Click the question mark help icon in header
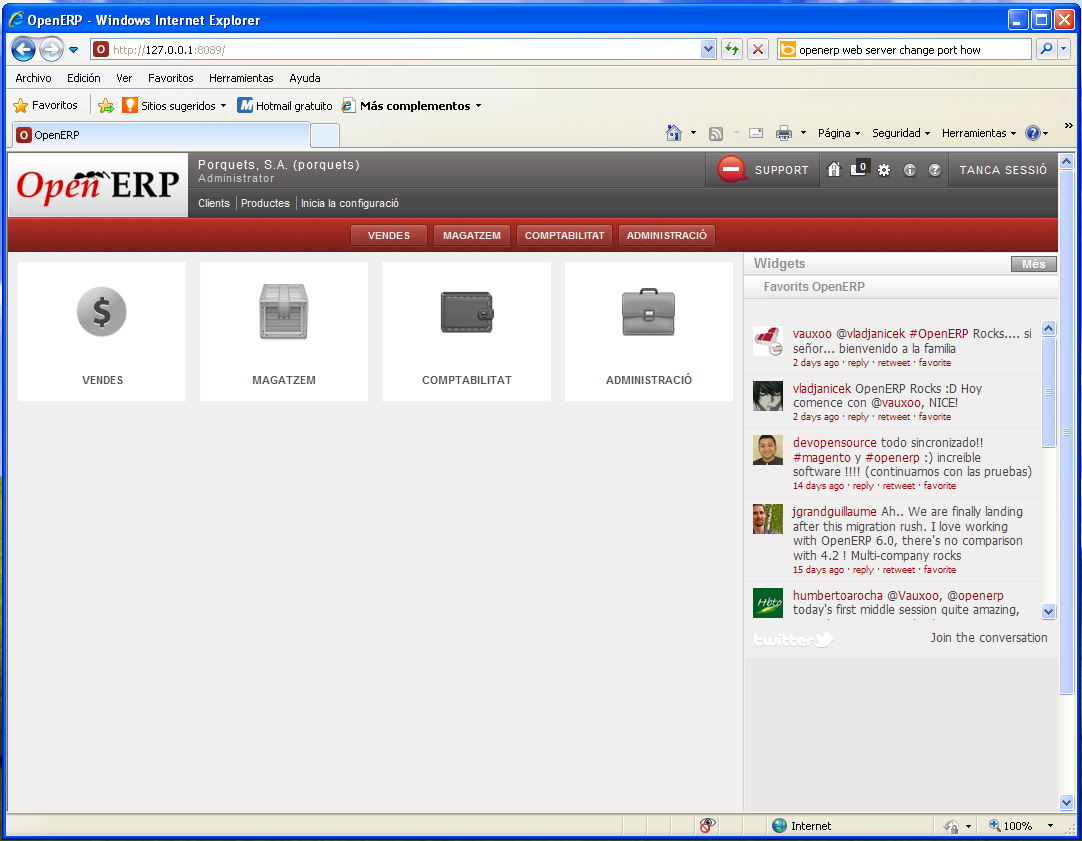The height and width of the screenshot is (841, 1082). [935, 170]
